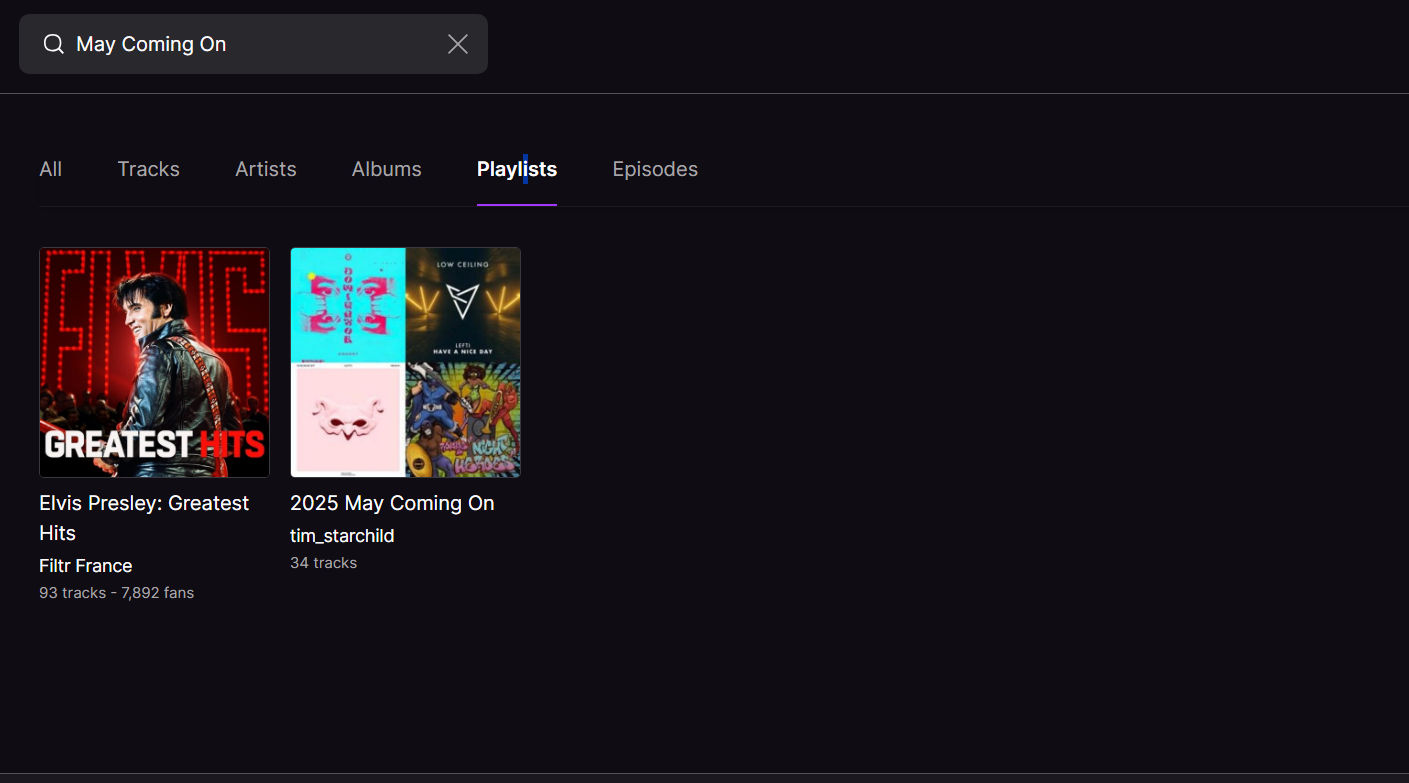
Task: Clear the search with the X icon
Action: click(x=458, y=44)
